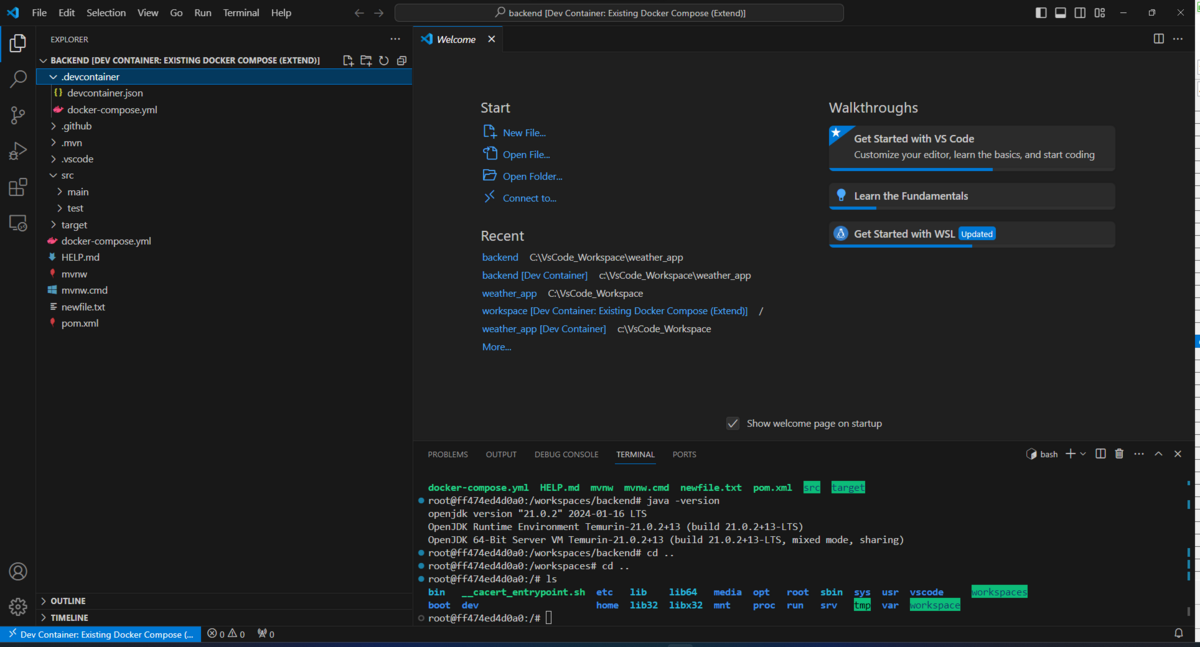Click the command center search box
The image size is (1200, 647).
point(619,13)
